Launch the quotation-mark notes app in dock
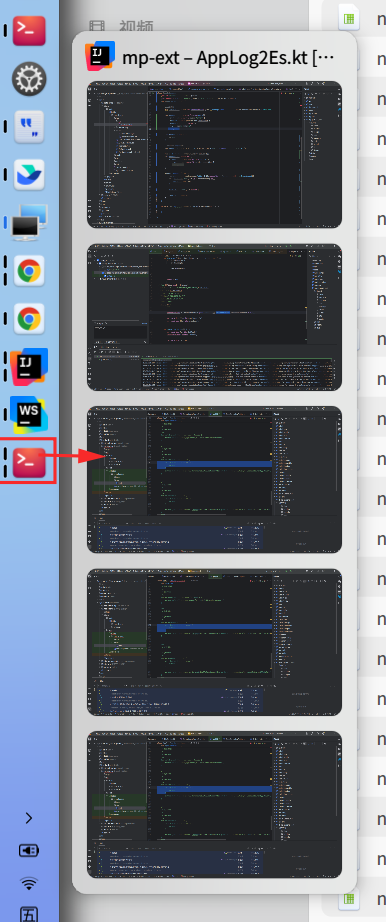386x922 pixels. (29, 126)
